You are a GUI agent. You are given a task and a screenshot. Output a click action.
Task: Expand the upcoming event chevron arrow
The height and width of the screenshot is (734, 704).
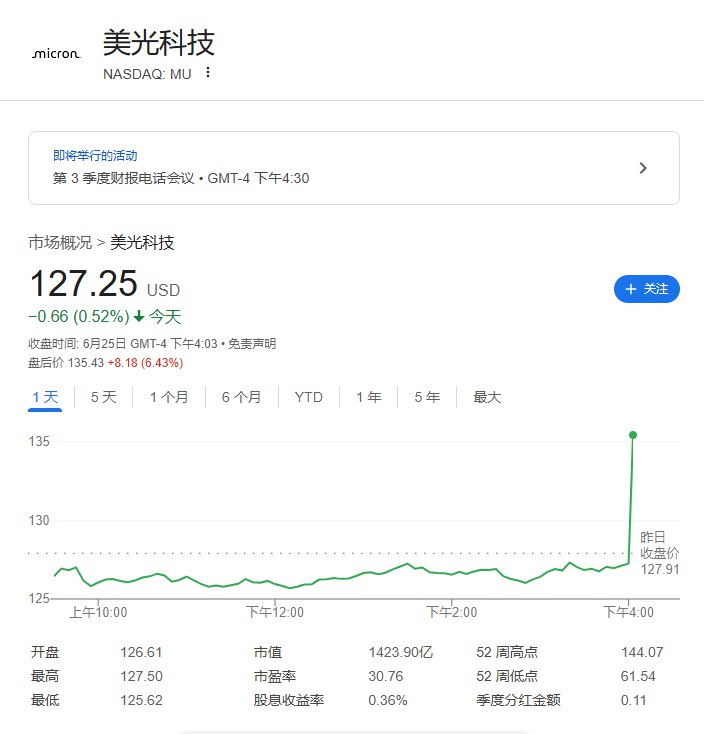[x=643, y=168]
